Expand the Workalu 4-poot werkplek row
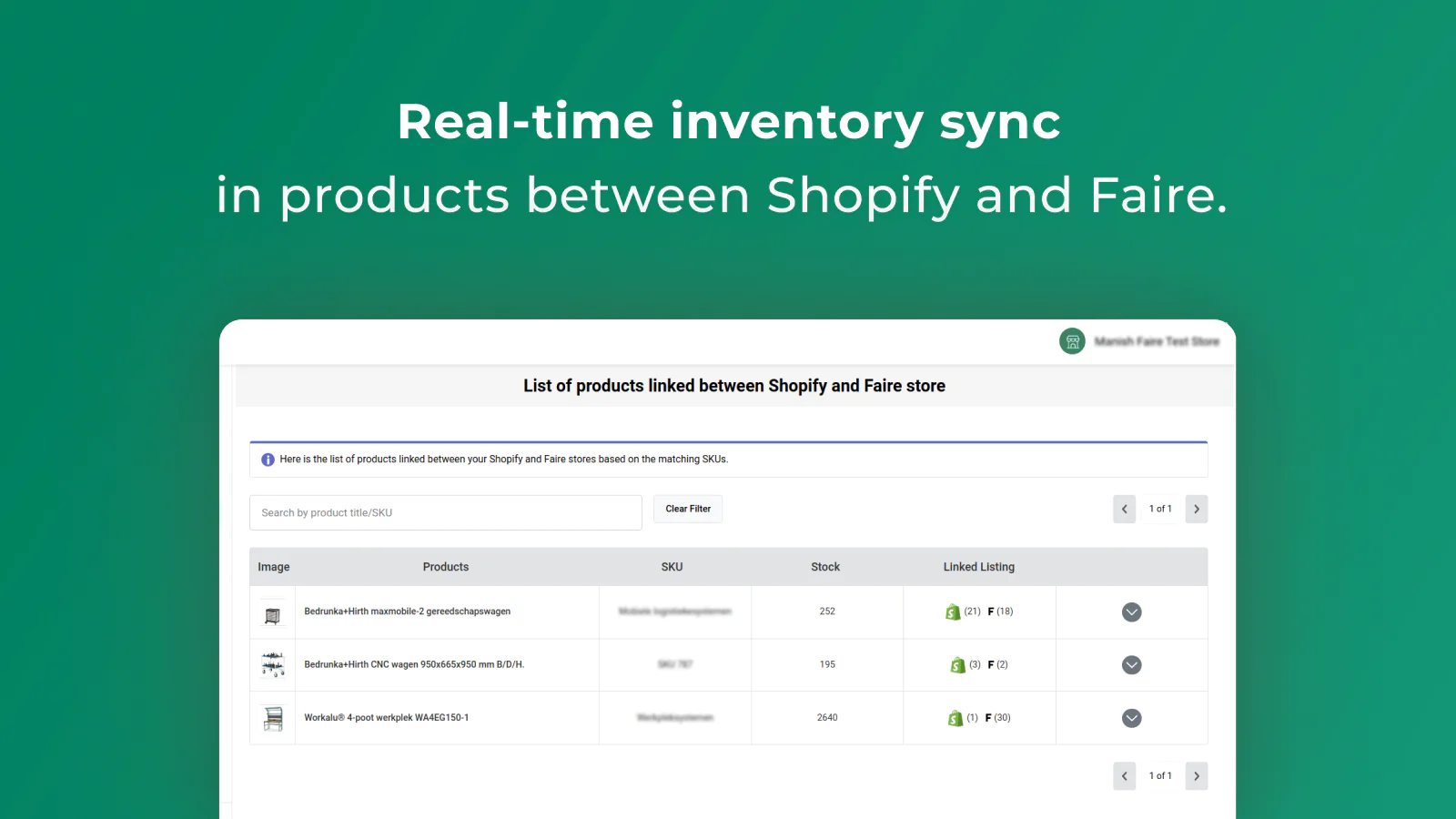 1132,718
